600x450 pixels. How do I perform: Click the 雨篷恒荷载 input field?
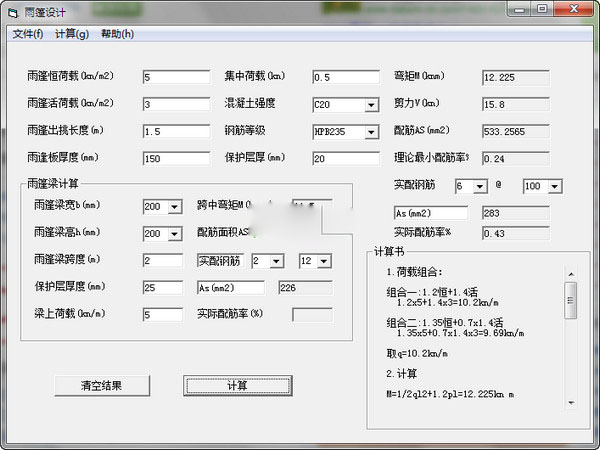(x=176, y=77)
